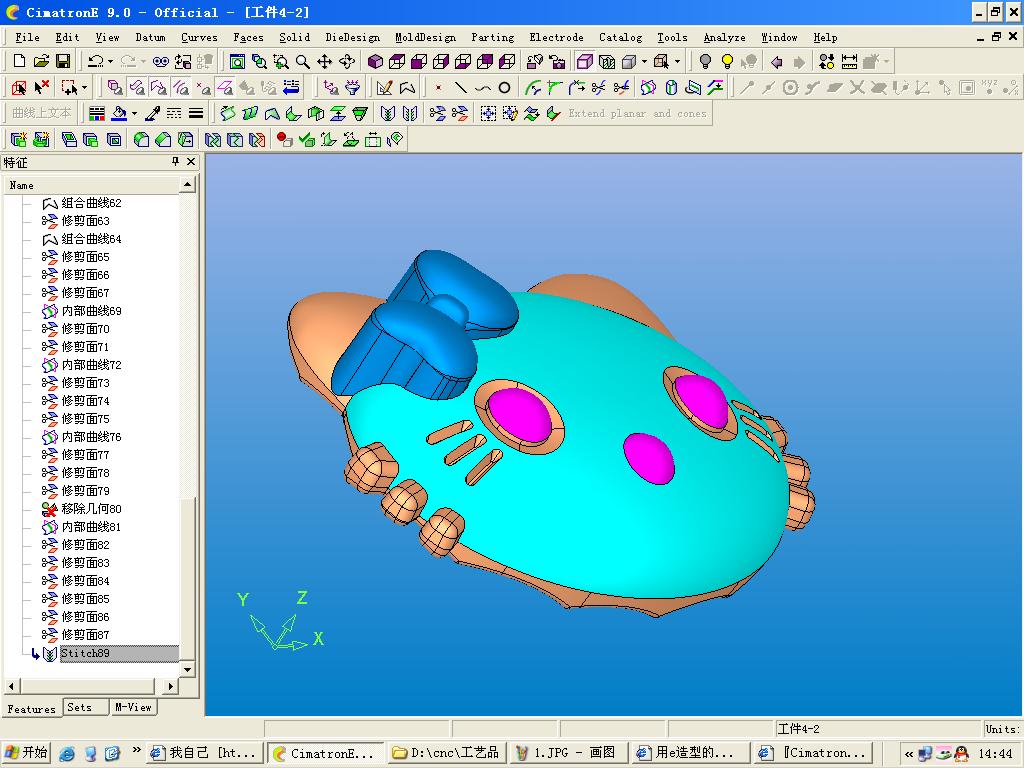The image size is (1024, 768).
Task: Select the draw line tool
Action: point(460,87)
